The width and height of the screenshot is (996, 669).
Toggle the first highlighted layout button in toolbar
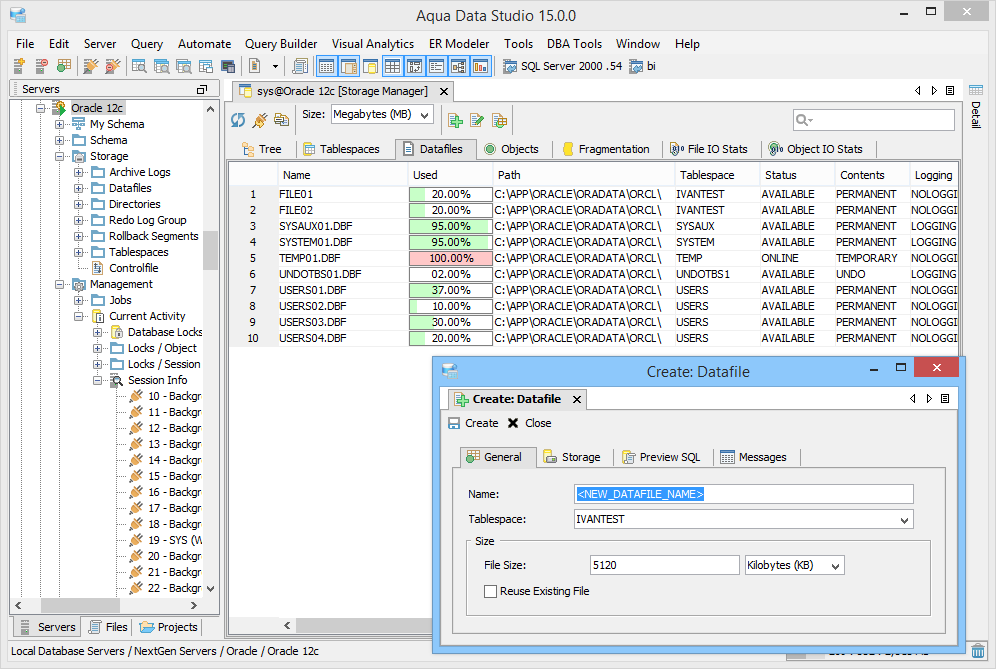coord(326,66)
